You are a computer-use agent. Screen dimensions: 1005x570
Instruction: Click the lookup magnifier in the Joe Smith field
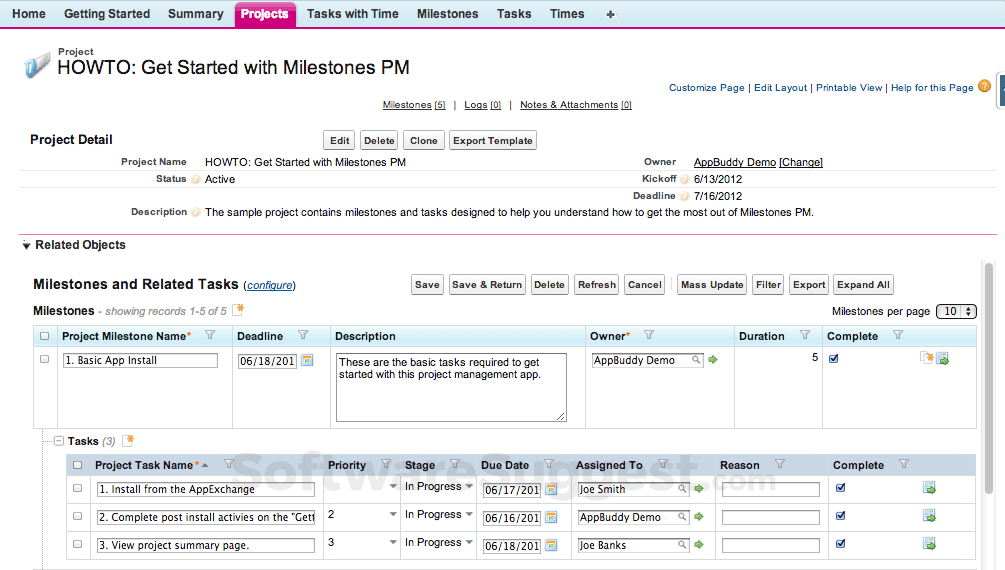[x=683, y=489]
